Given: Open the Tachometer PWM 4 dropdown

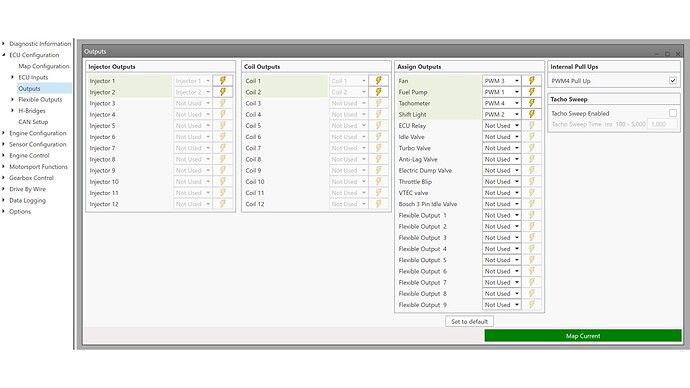Looking at the screenshot, I should click(502, 103).
